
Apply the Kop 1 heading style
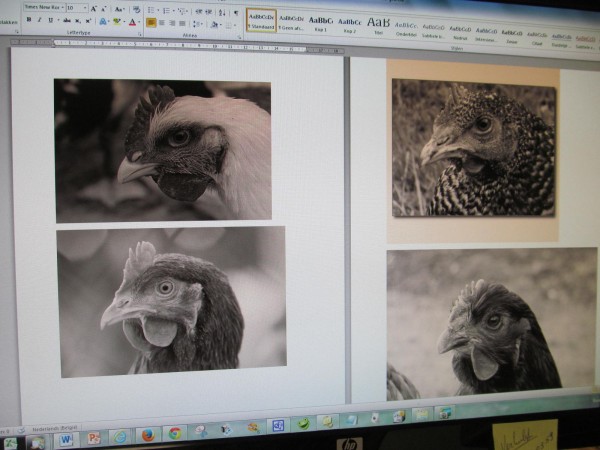point(321,24)
